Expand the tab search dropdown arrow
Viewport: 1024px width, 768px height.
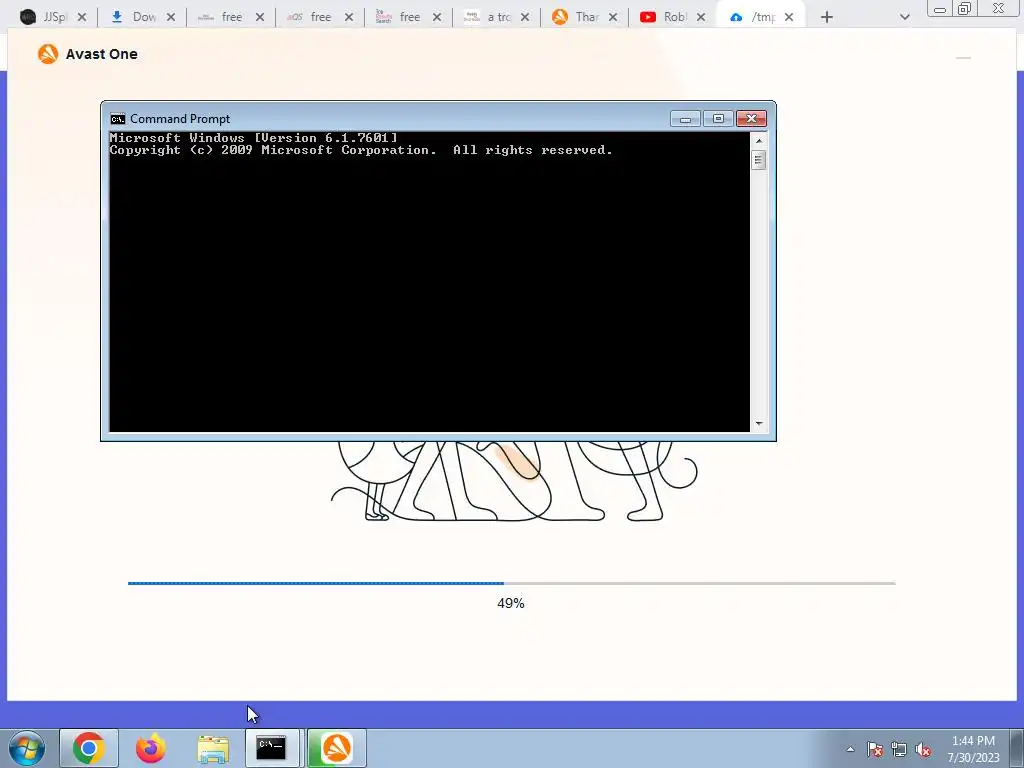(x=904, y=17)
